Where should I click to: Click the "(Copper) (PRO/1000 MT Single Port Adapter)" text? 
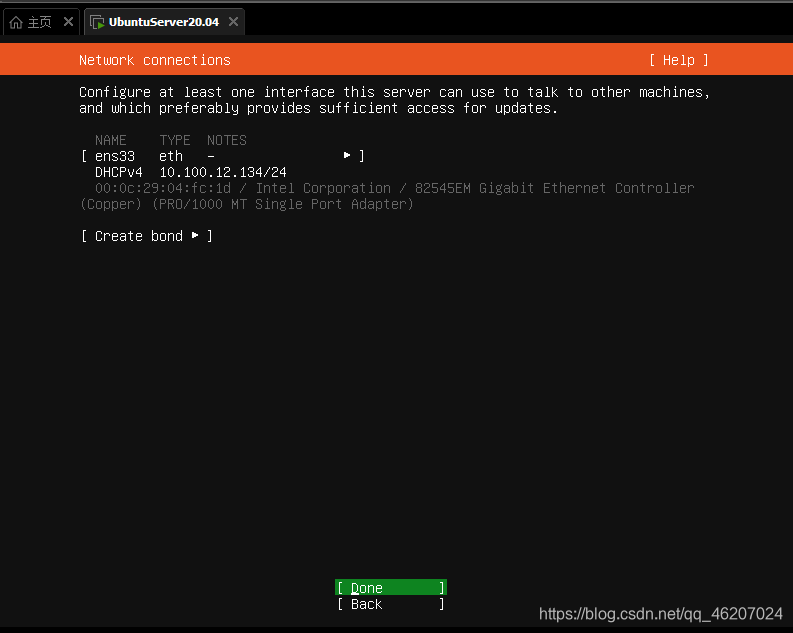[x=247, y=204]
